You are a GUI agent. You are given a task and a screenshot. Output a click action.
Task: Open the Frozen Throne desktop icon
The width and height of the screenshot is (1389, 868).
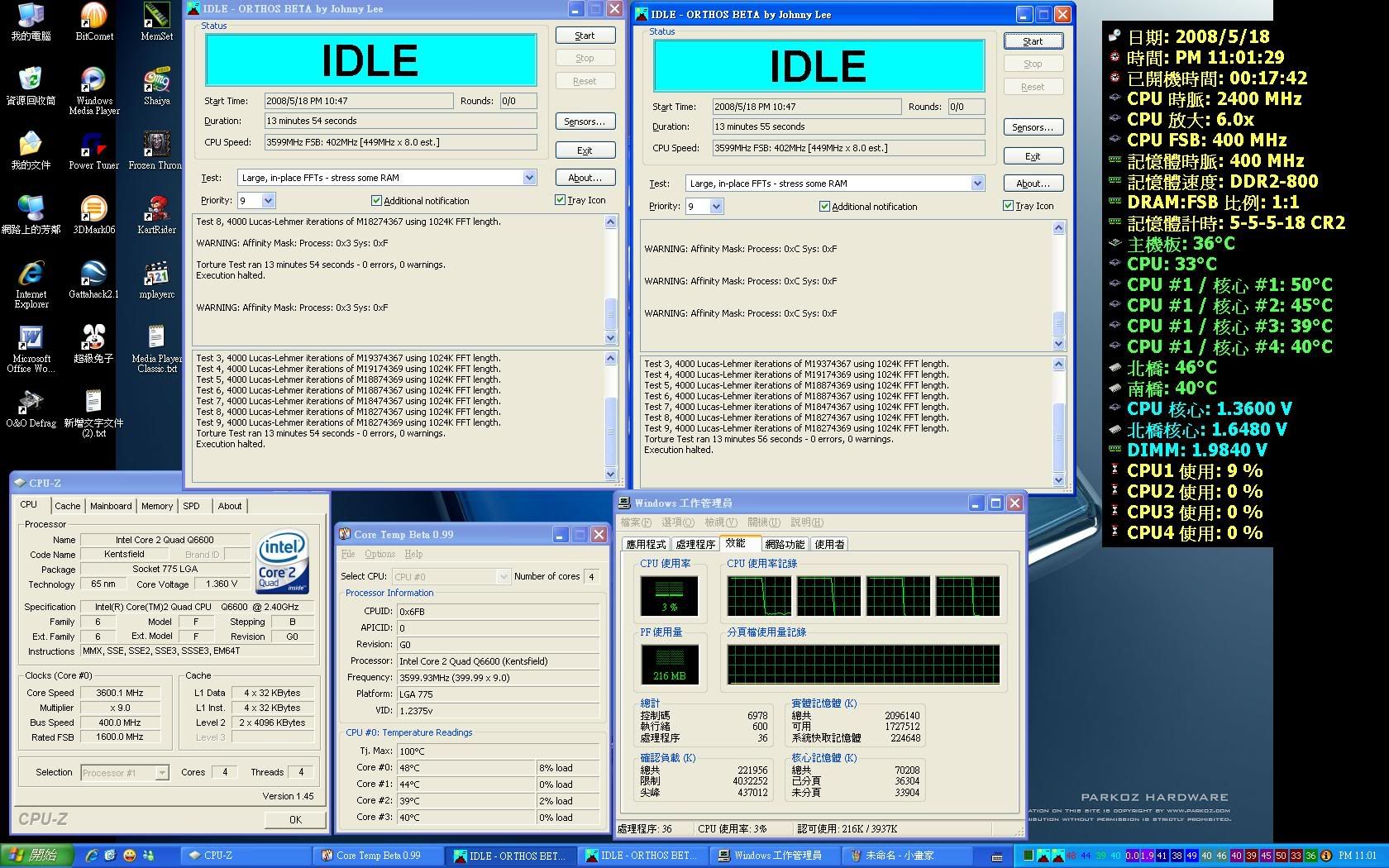[156, 150]
